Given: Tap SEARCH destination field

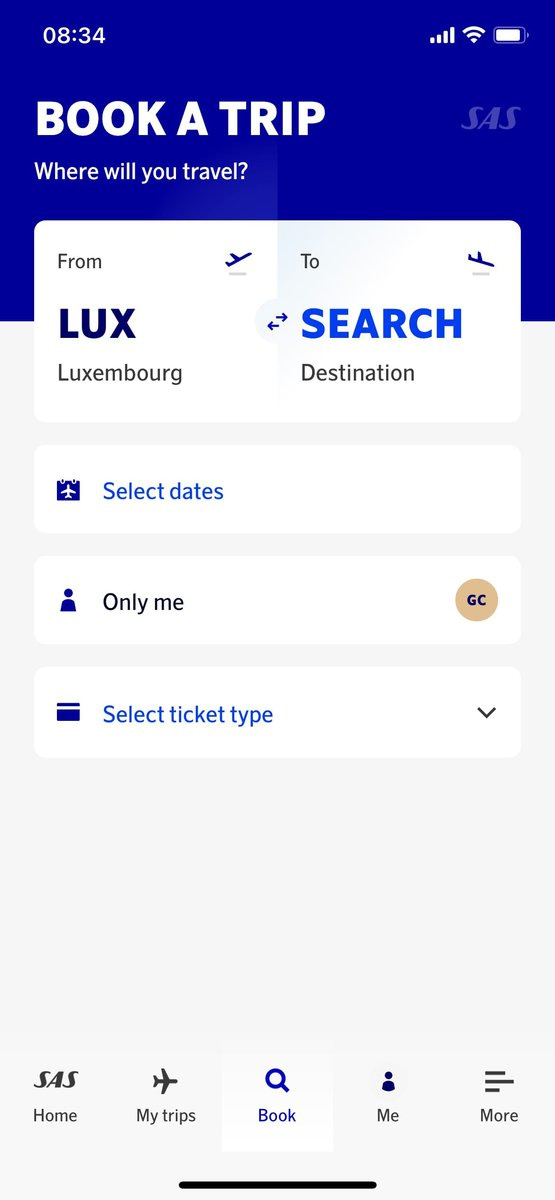Looking at the screenshot, I should pos(399,321).
